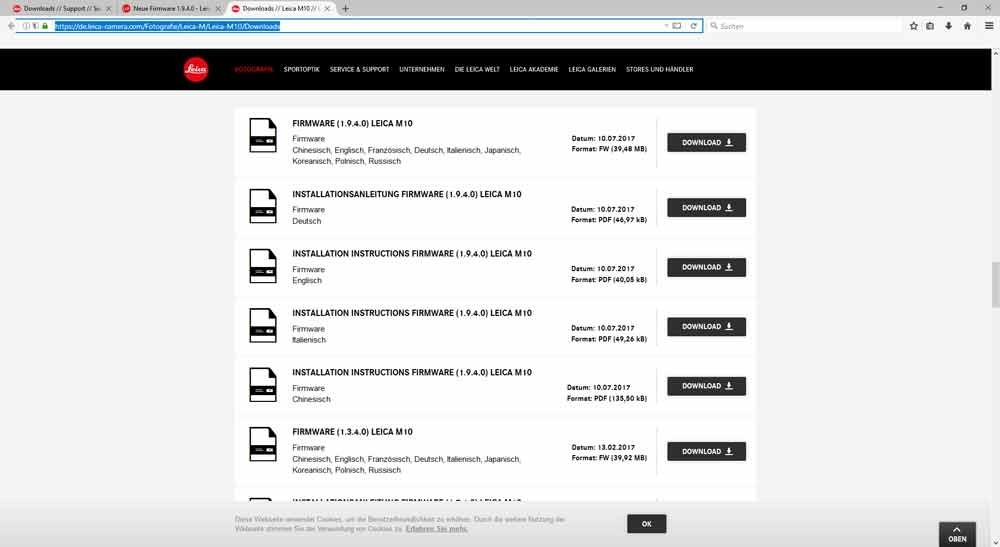
Task: Open a new browser tab
Action: pyautogui.click(x=346, y=8)
